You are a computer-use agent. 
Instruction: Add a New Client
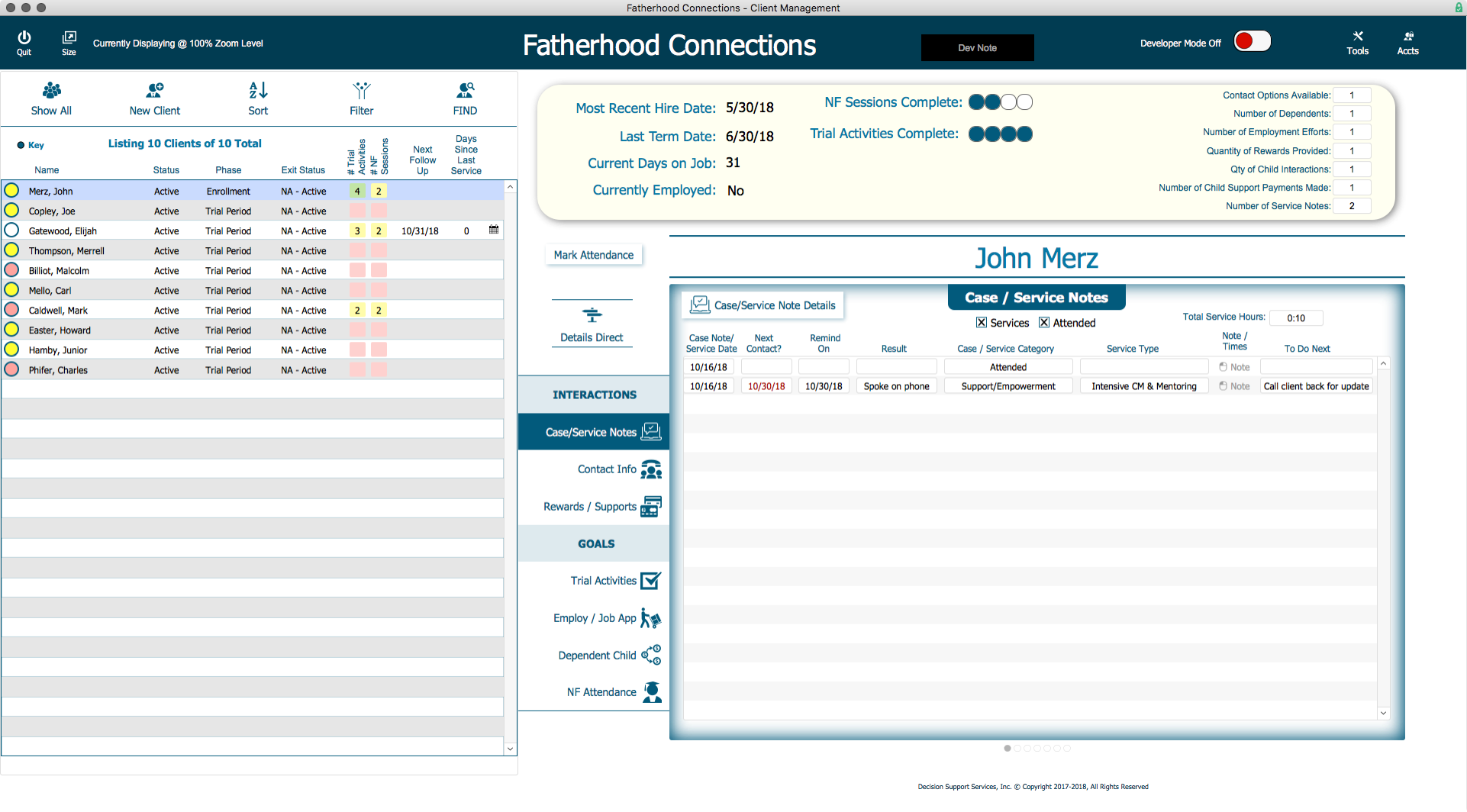[x=155, y=92]
